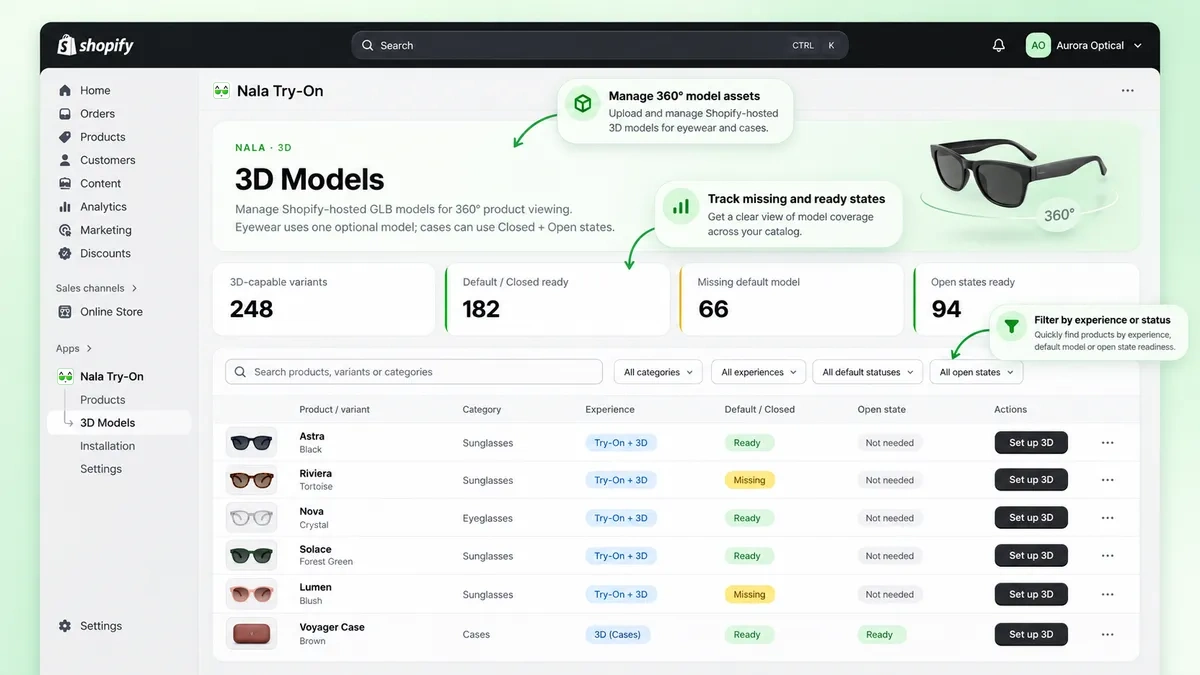Click the Online Store icon
The width and height of the screenshot is (1200, 675).
pos(65,312)
